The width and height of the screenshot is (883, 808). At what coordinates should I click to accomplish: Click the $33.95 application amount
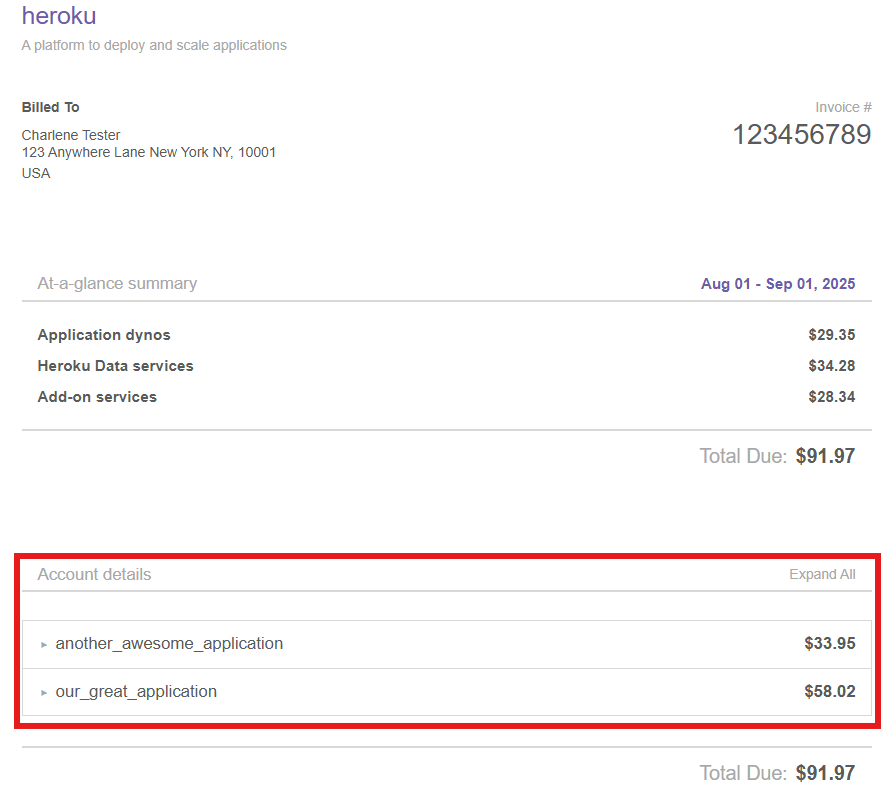click(829, 644)
